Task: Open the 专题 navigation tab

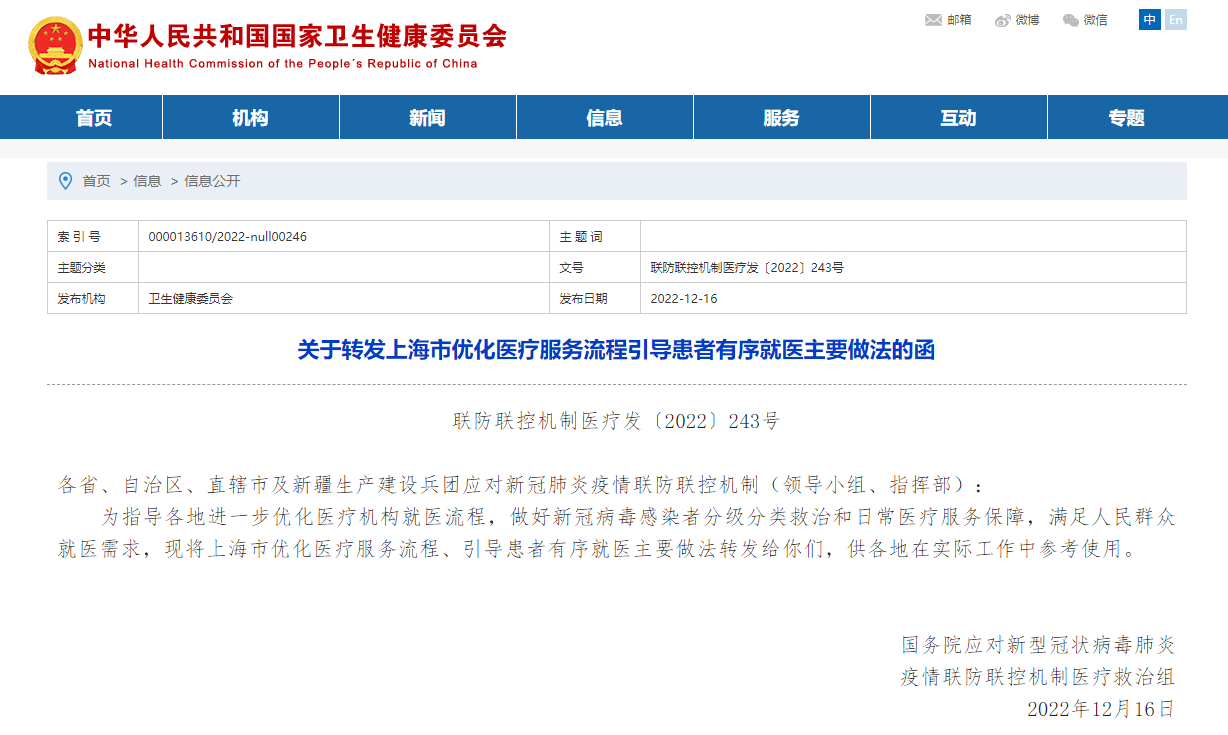Action: 1126,118
